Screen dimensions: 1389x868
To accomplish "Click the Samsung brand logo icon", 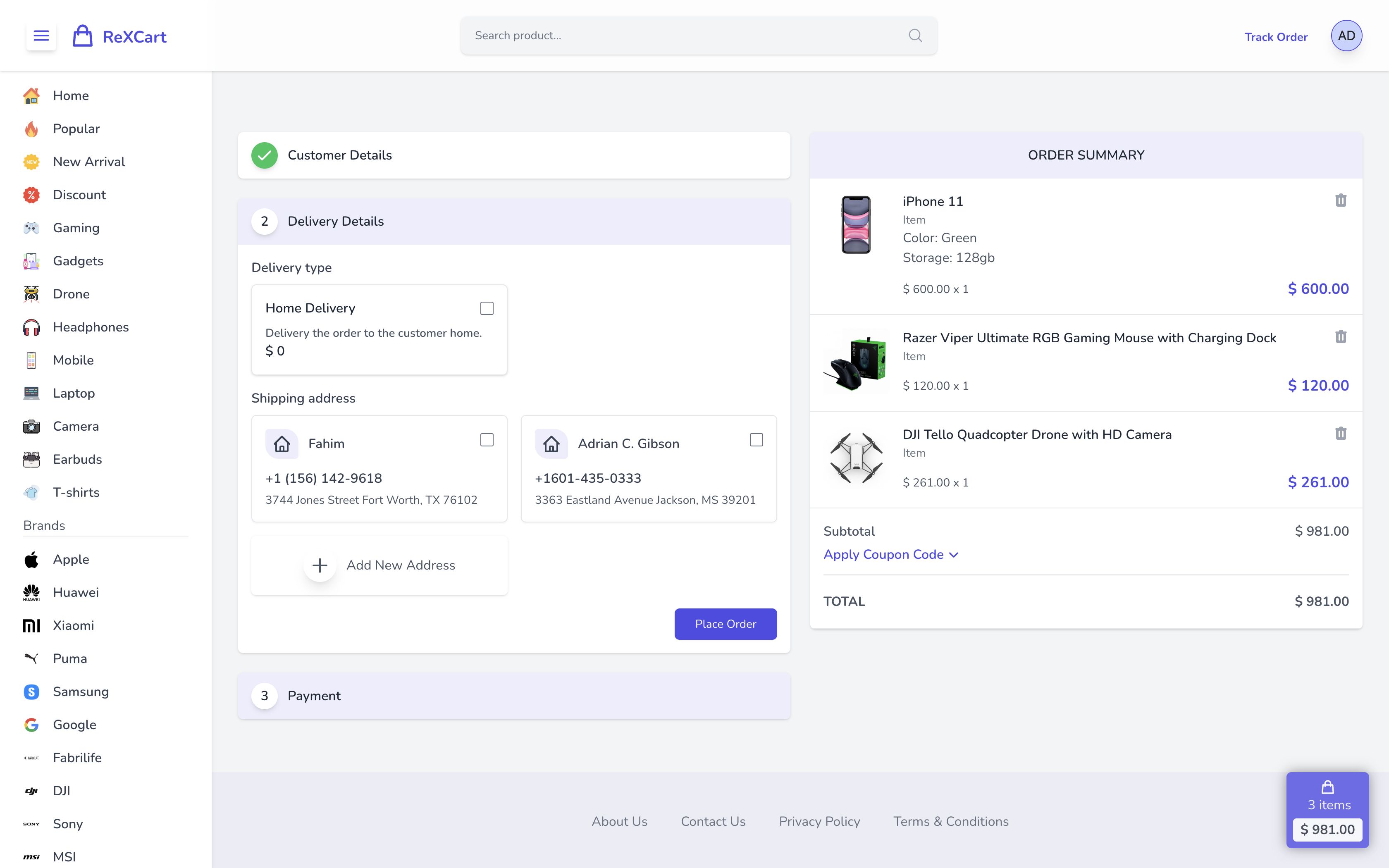I will click(x=31, y=692).
